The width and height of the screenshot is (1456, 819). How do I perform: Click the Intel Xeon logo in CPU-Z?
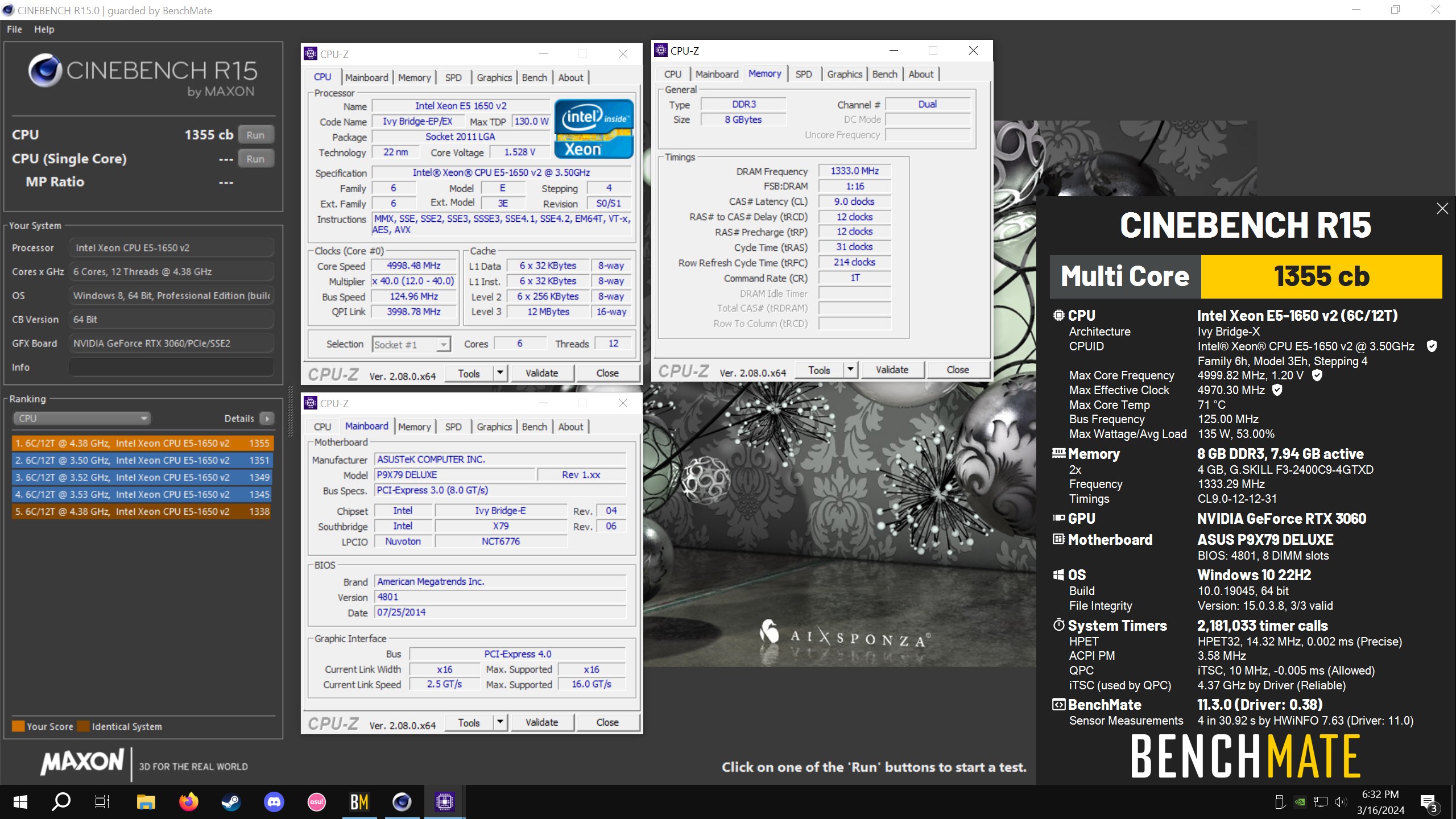click(x=594, y=129)
